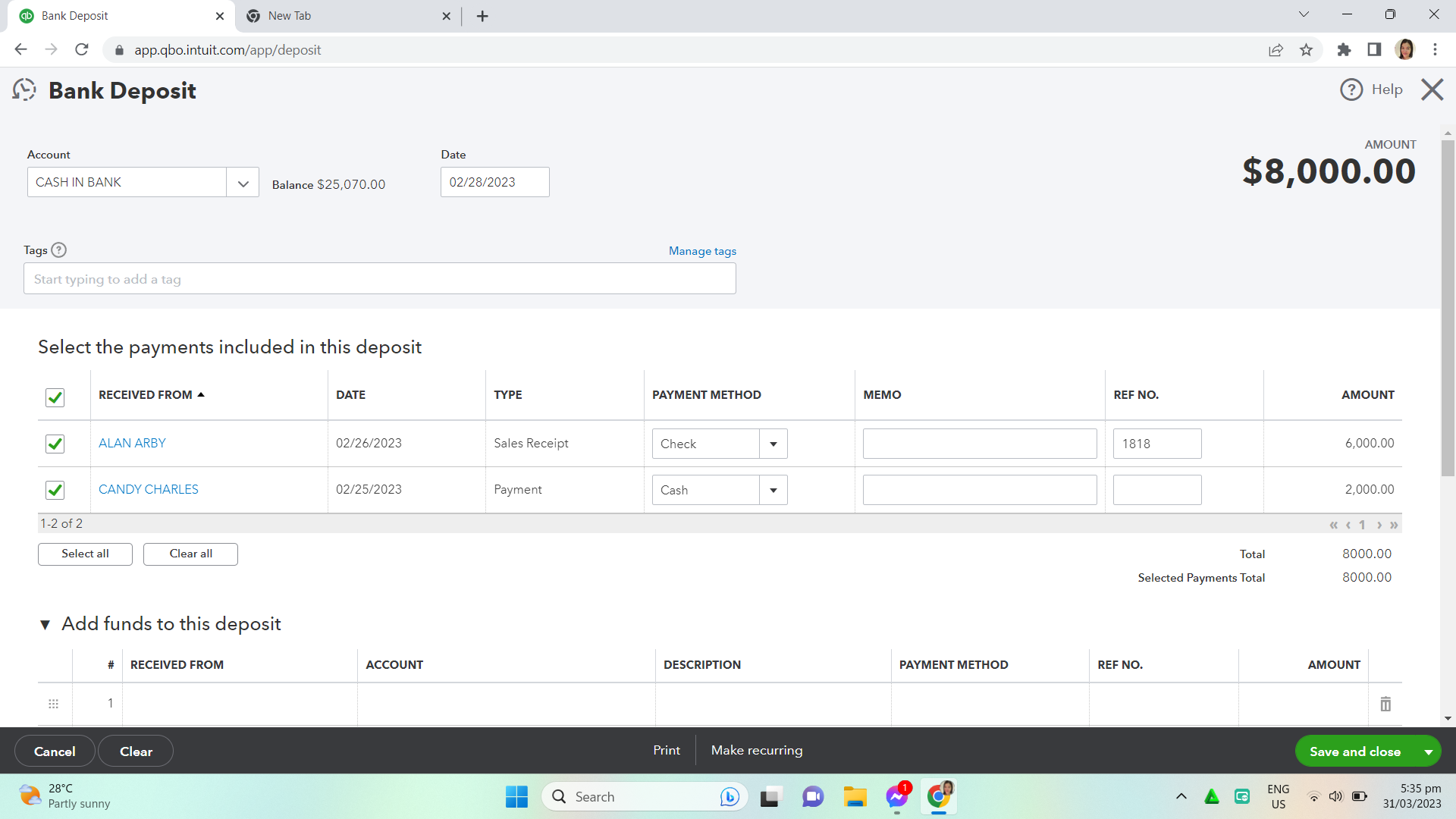Open Save and close dropdown arrow
This screenshot has width=1456, height=819.
1428,752
